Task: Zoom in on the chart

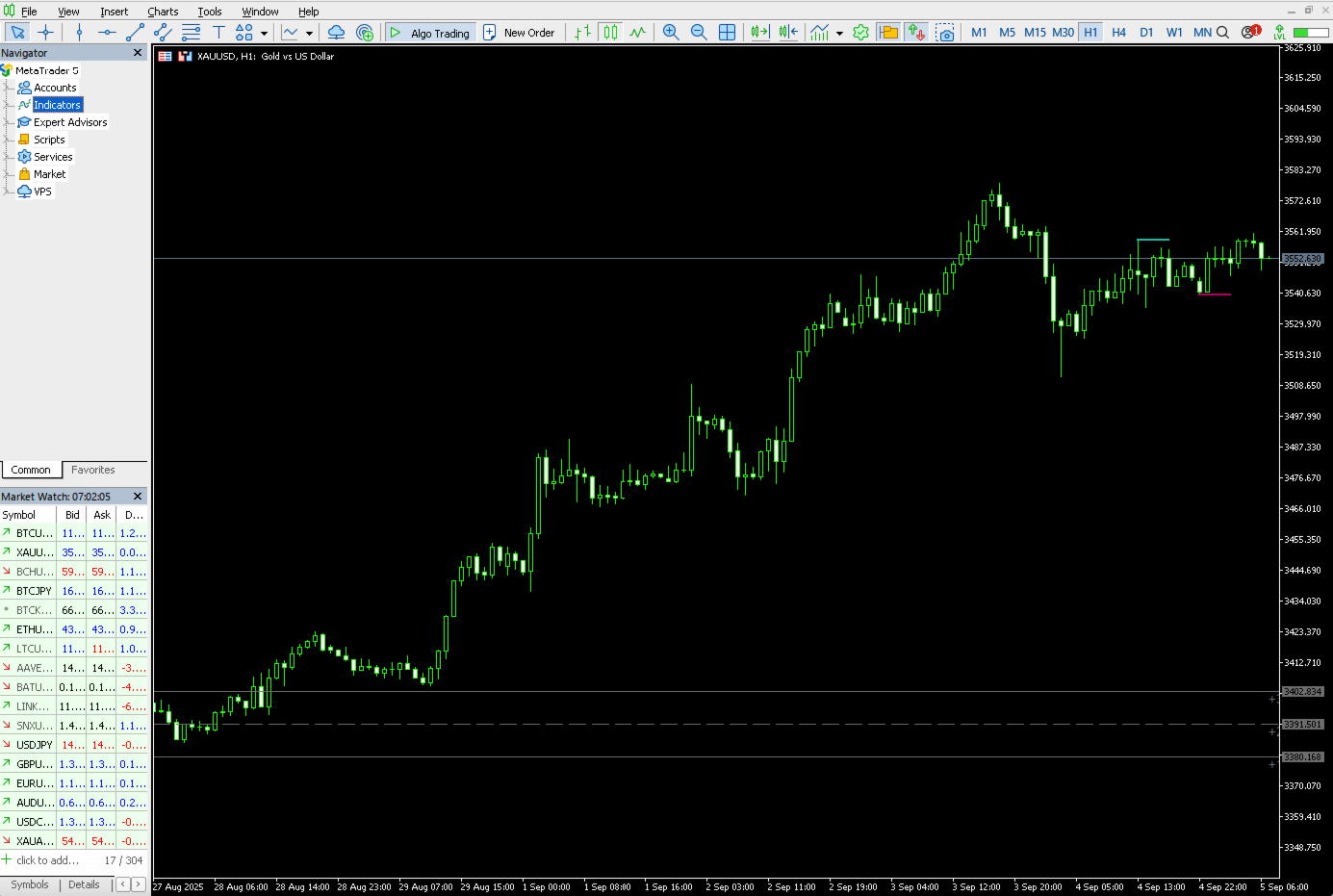Action: tap(671, 32)
